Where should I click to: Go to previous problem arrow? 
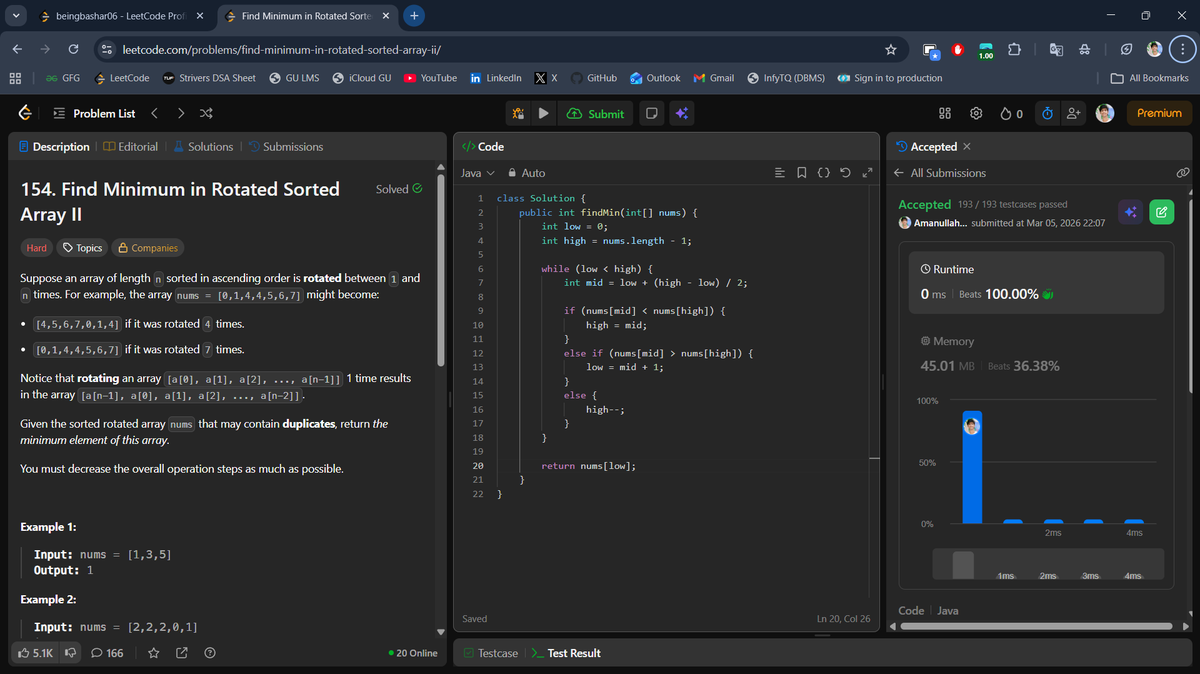tap(156, 114)
